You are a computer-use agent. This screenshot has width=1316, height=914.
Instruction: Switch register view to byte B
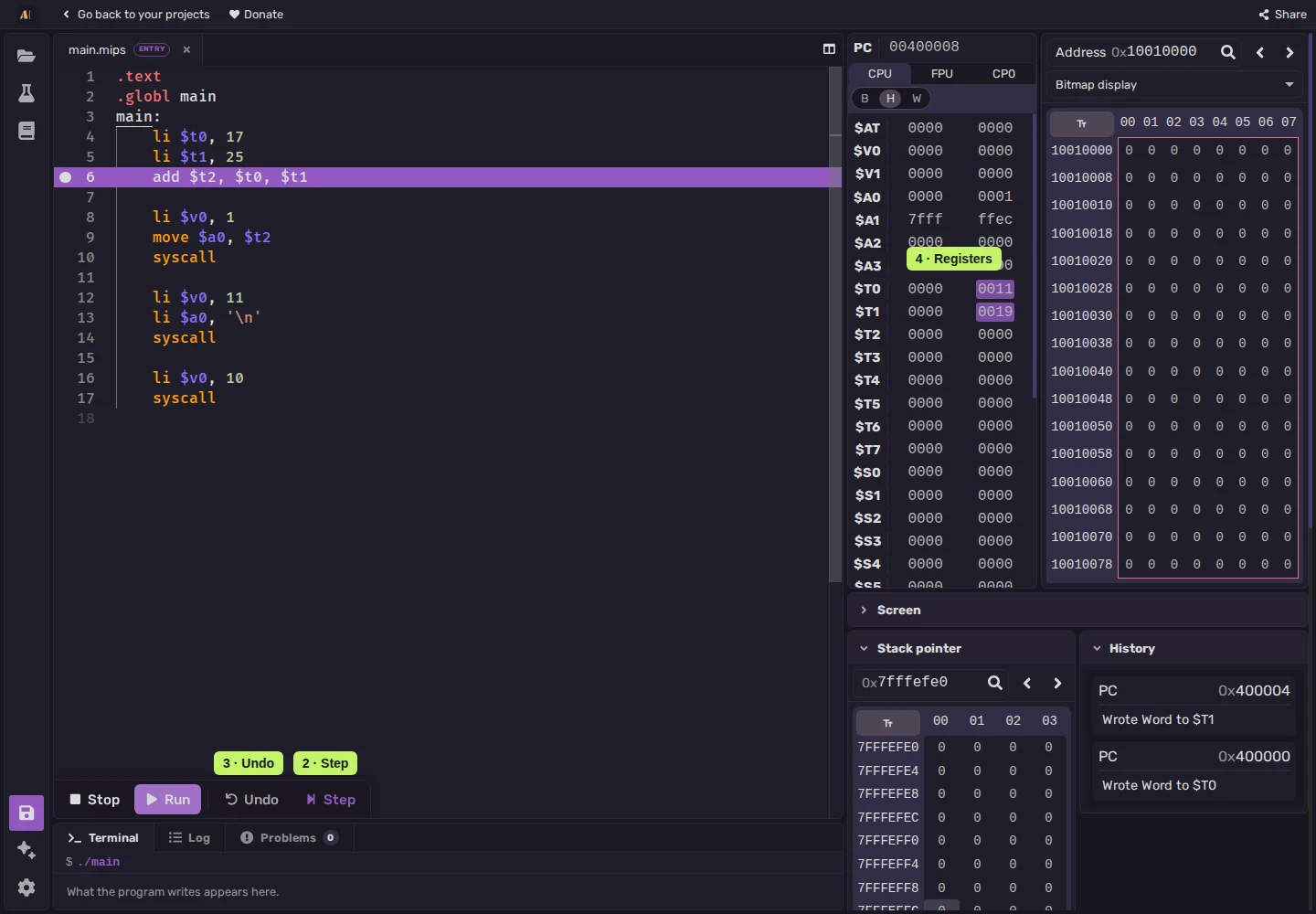tap(865, 98)
